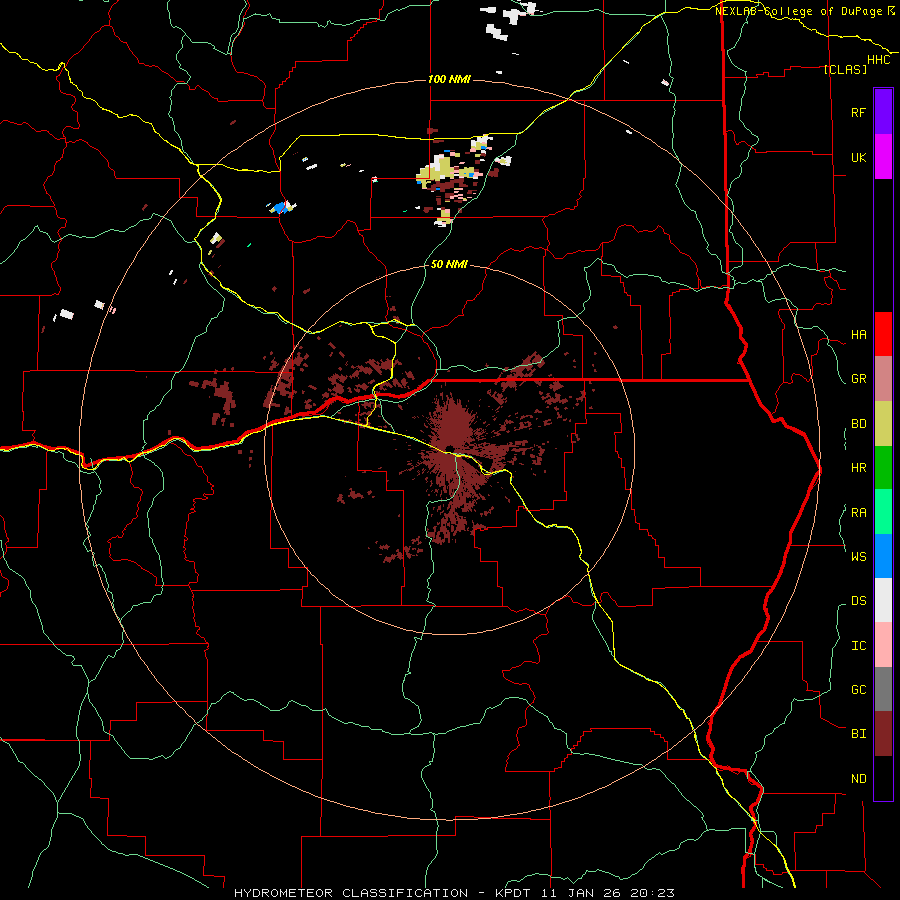The width and height of the screenshot is (900, 900).
Task: Click the ND black legend swatch
Action: 883,778
